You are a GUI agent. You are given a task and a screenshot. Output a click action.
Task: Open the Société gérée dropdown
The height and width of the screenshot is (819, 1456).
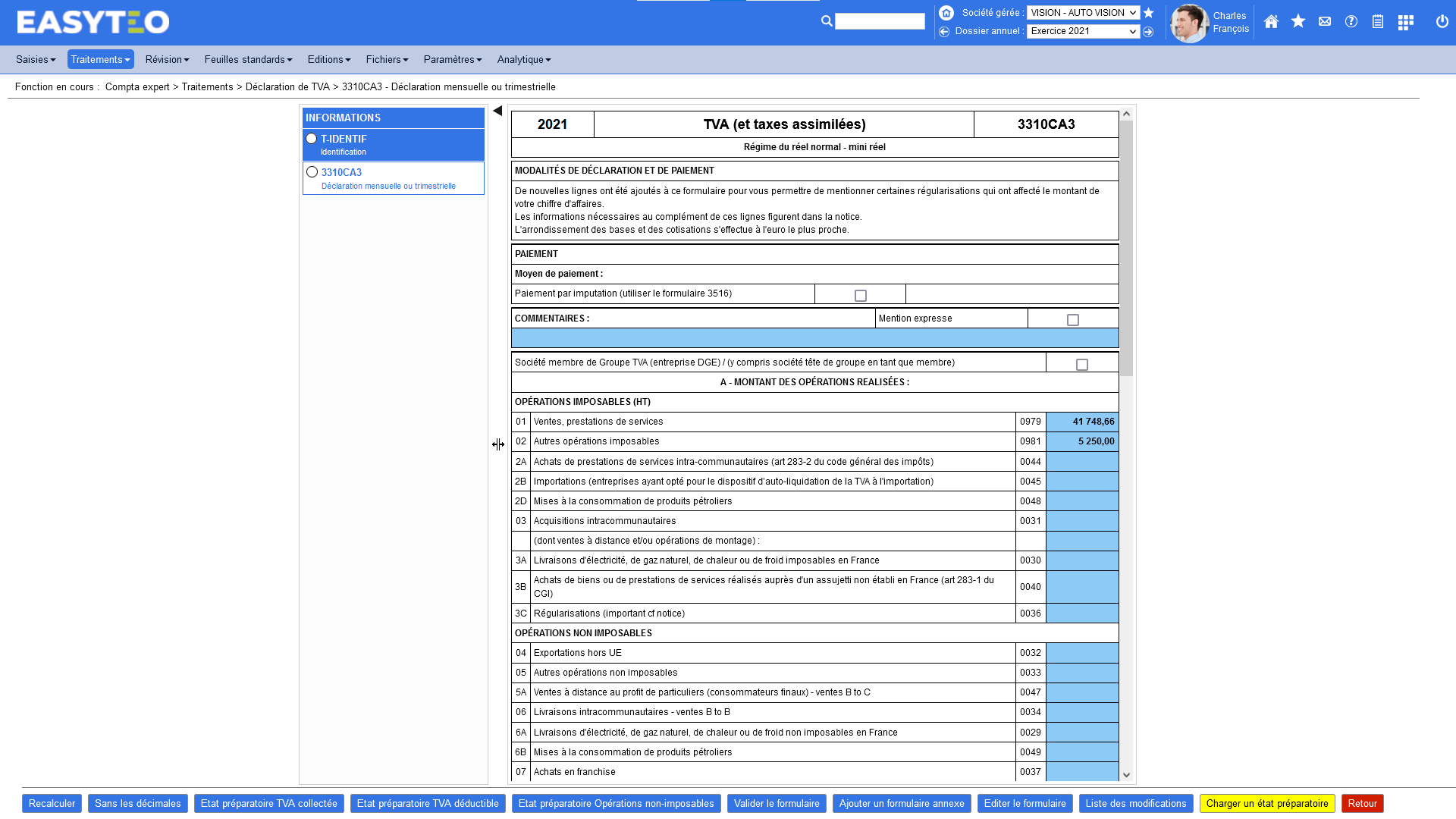(x=1082, y=13)
